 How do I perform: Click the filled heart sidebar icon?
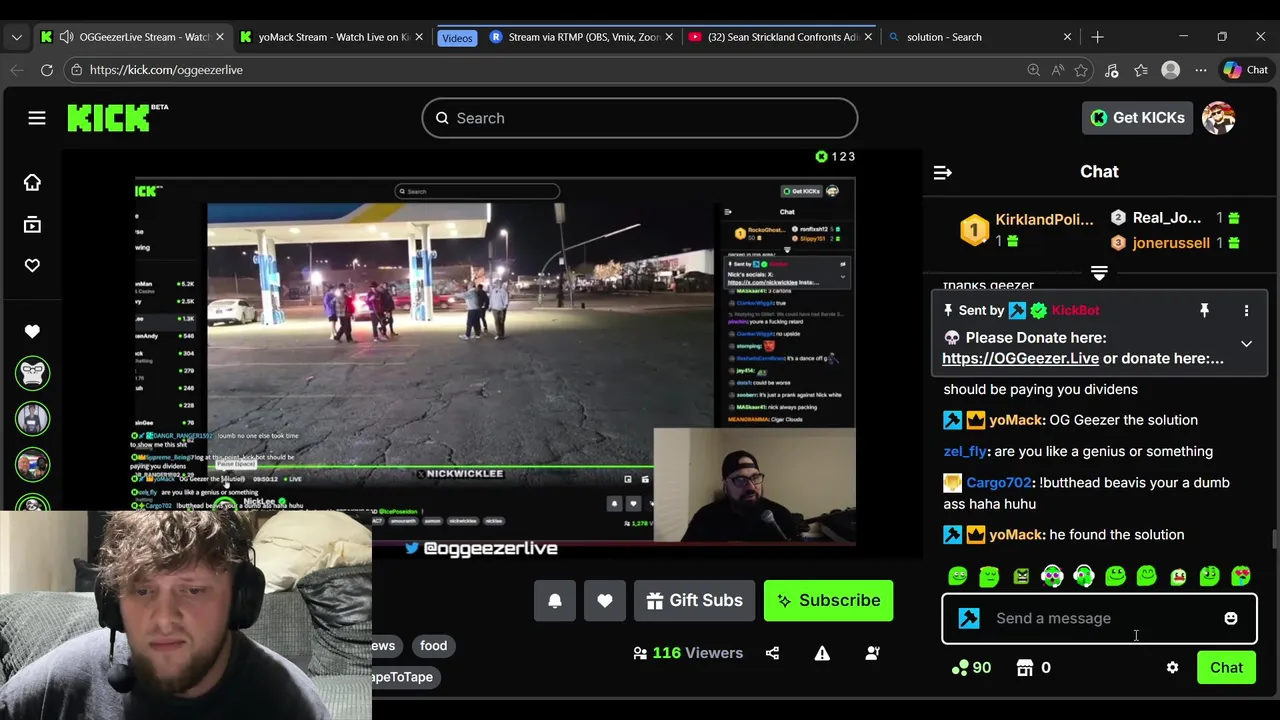[32, 331]
